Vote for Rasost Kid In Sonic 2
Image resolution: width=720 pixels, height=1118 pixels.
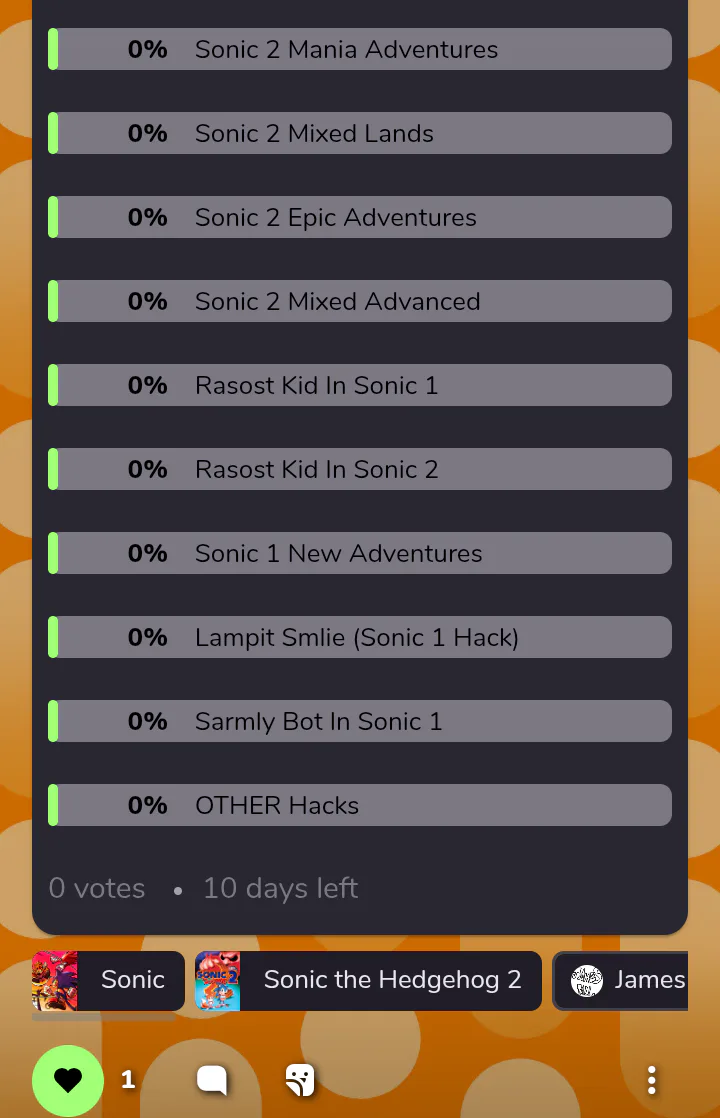click(360, 469)
